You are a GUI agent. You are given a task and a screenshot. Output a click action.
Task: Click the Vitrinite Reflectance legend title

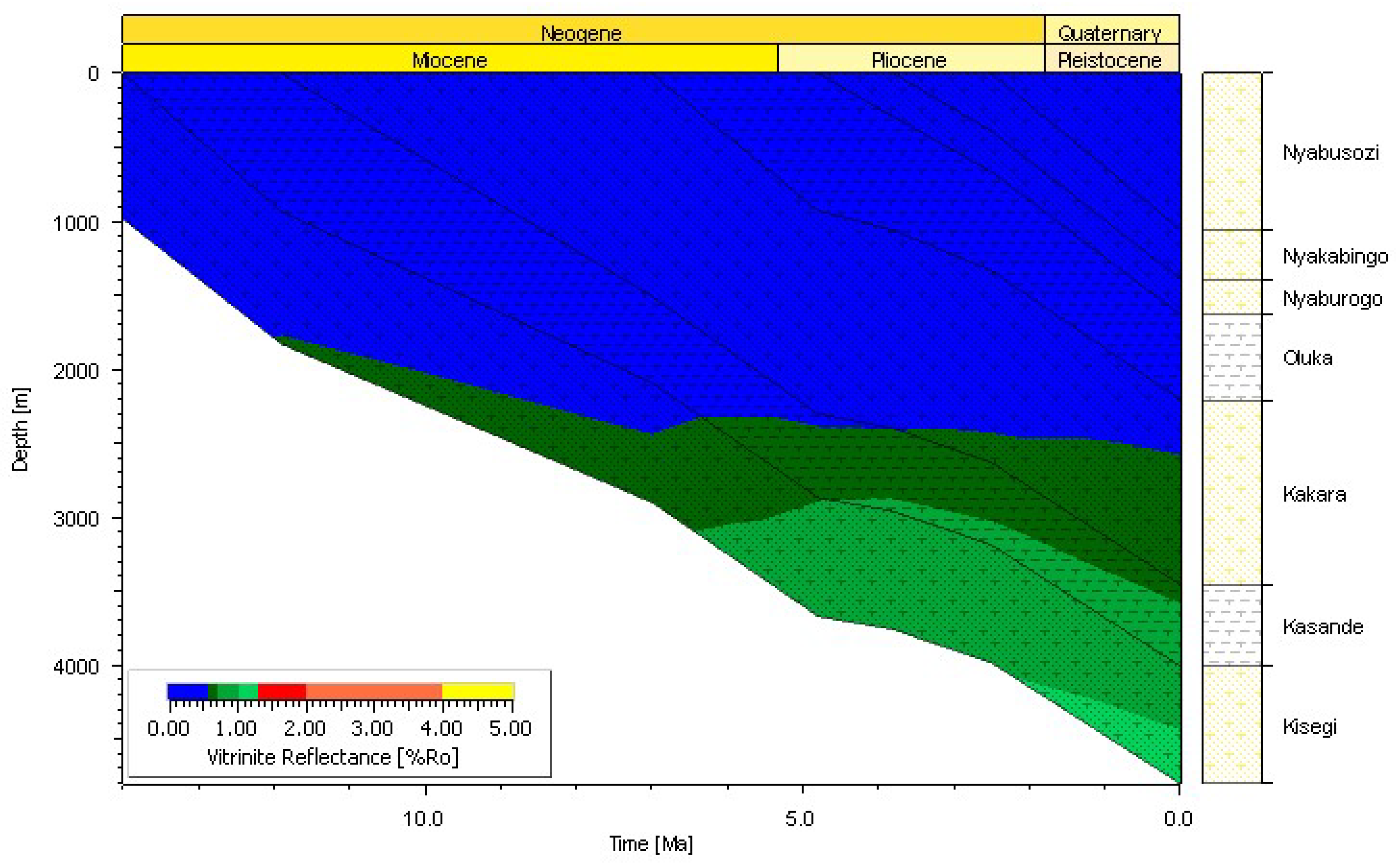[332, 757]
